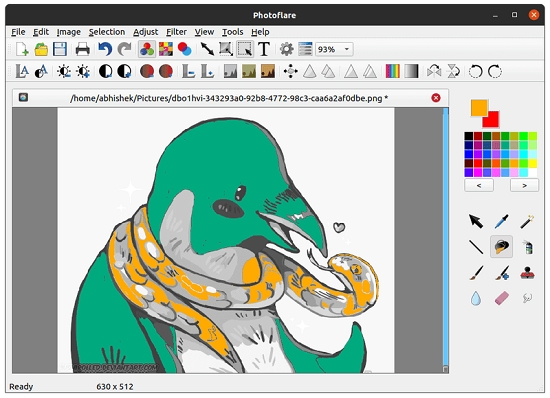Open the 93% zoom dropdown
Image resolution: width=550 pixels, height=398 pixels.
[x=334, y=49]
